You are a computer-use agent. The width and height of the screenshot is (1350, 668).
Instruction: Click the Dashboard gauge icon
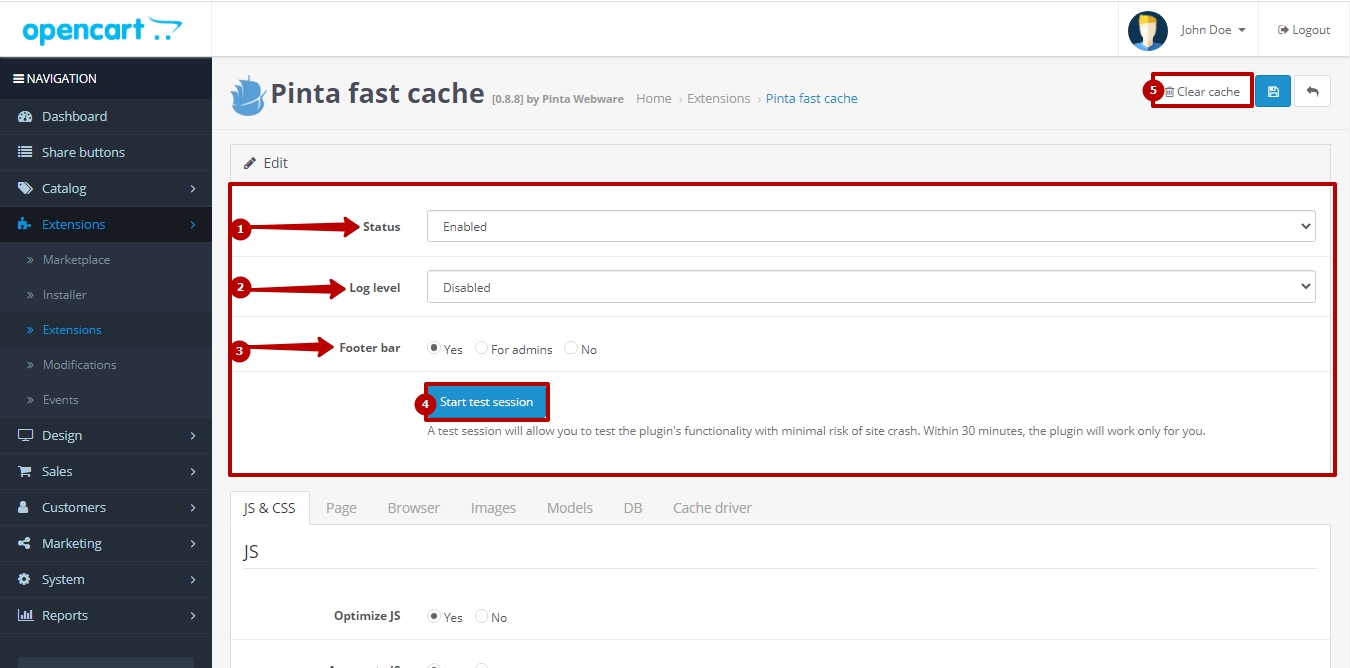(x=25, y=116)
